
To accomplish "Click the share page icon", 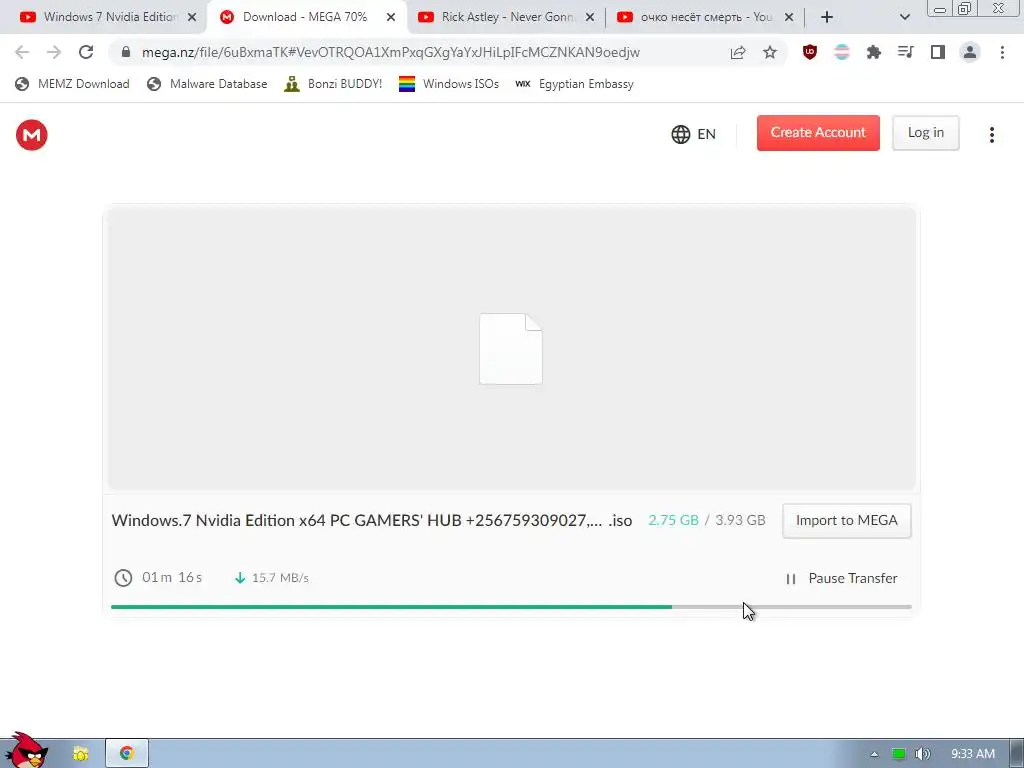I will point(738,52).
